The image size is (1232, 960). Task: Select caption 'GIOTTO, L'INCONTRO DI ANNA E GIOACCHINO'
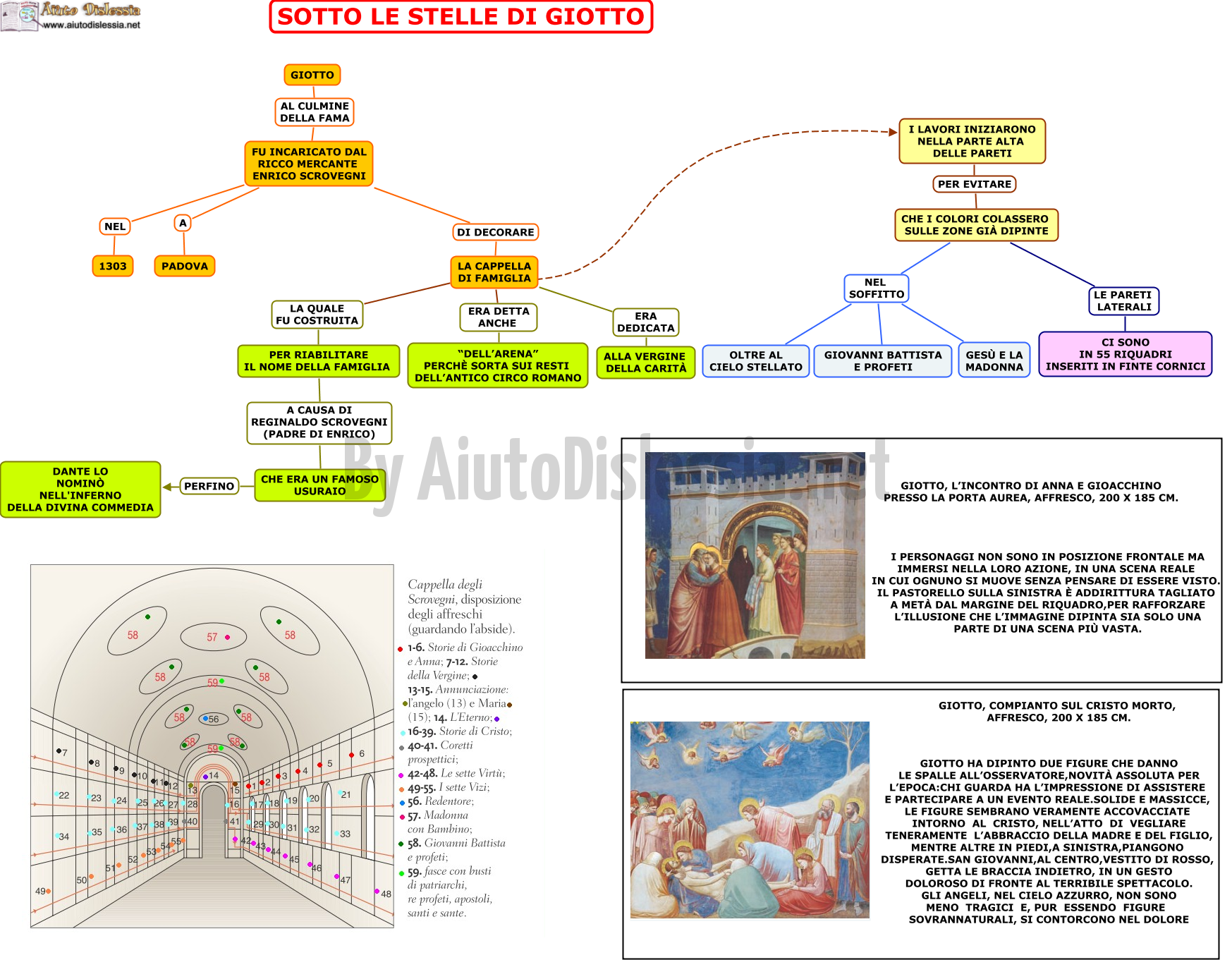[x=1031, y=492]
